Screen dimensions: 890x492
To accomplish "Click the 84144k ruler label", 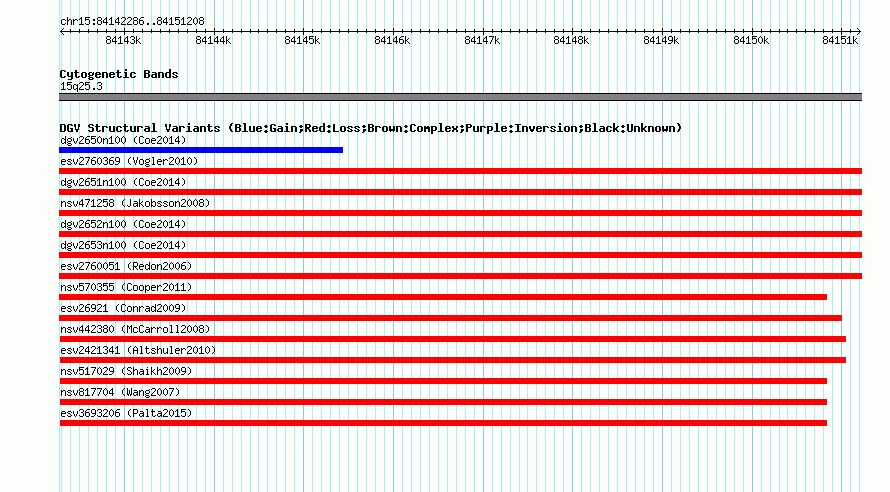I will coord(213,40).
